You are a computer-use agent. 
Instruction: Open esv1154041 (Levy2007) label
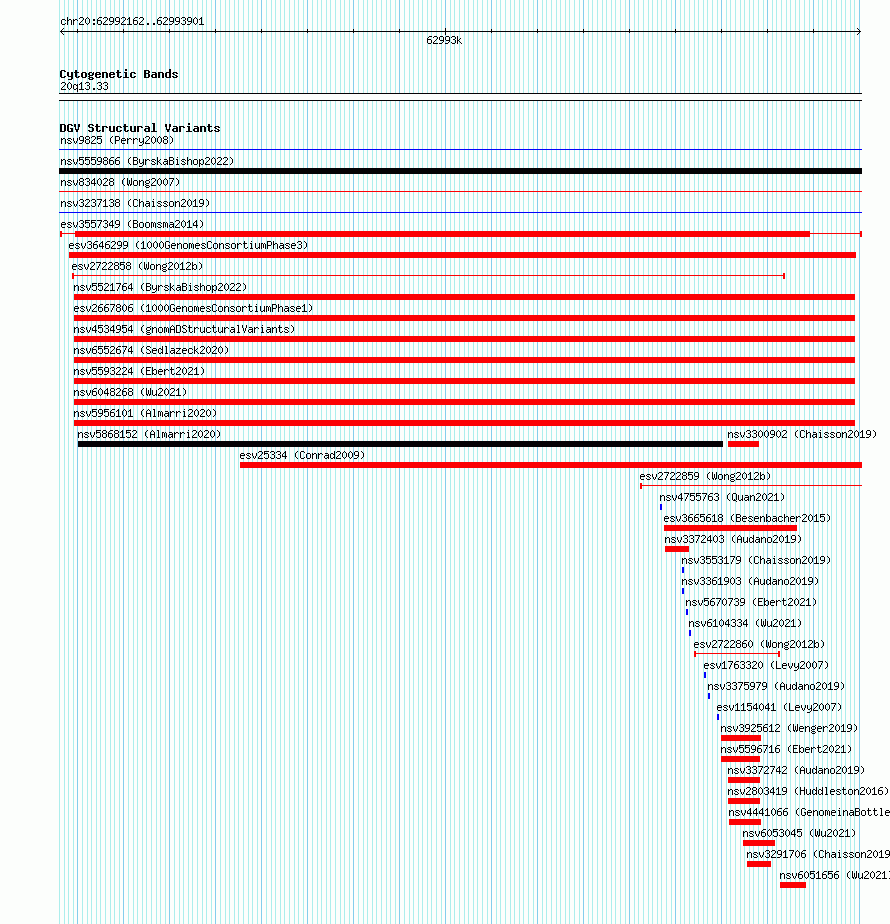779,707
